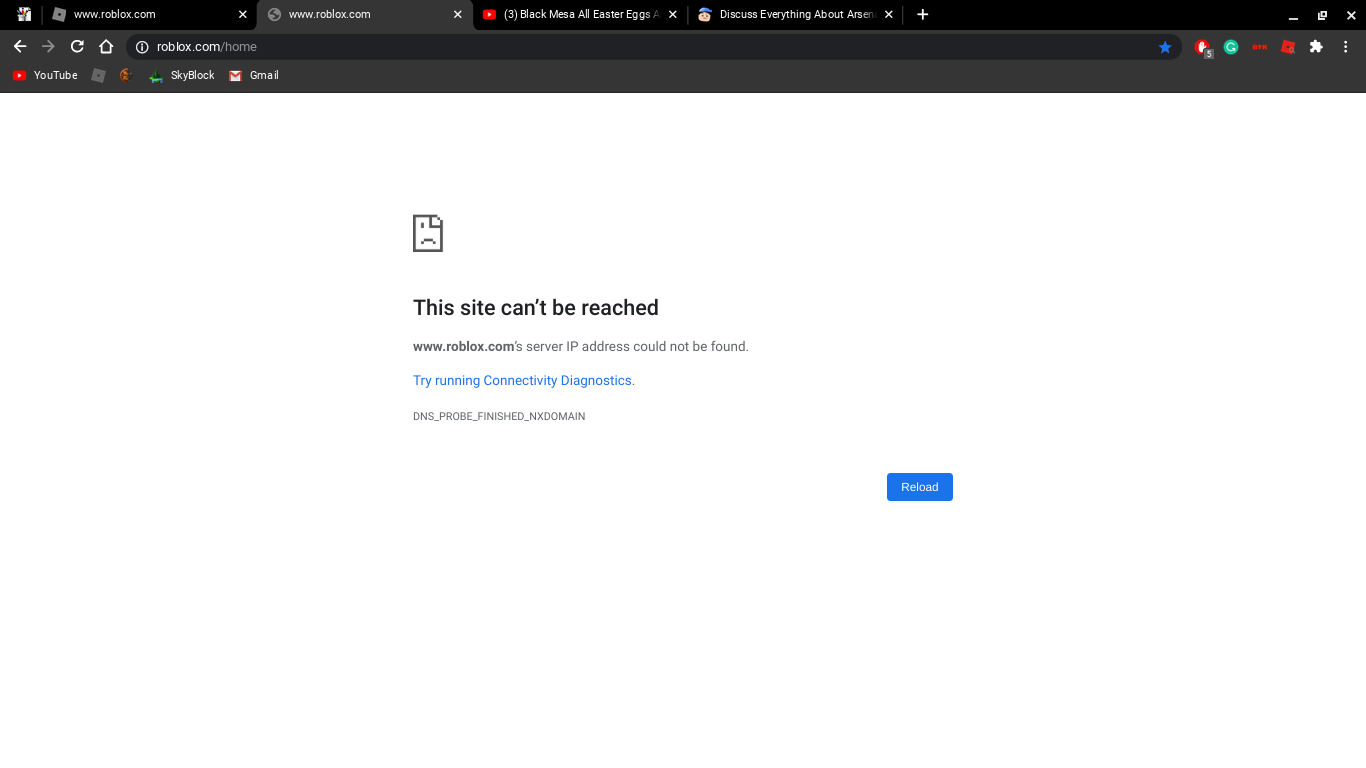Image resolution: width=1366 pixels, height=768 pixels.
Task: Close the Black Mesa YouTube tab
Action: click(673, 15)
